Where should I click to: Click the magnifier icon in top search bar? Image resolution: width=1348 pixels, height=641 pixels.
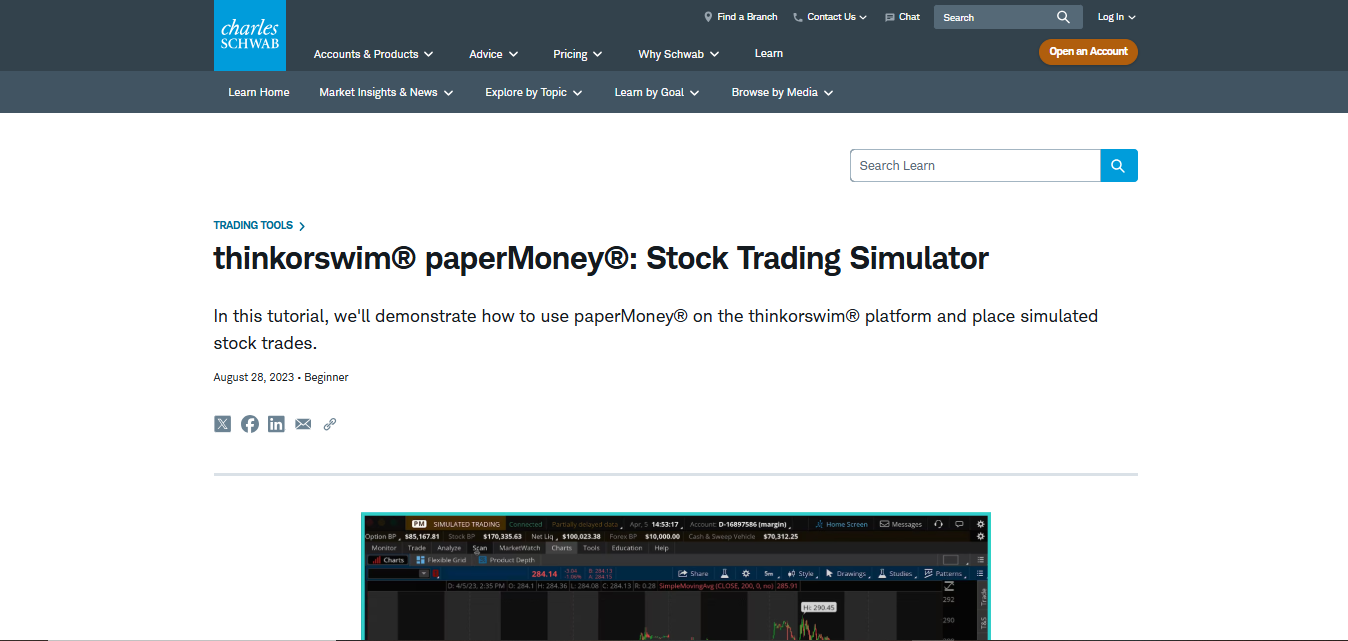pyautogui.click(x=1063, y=17)
